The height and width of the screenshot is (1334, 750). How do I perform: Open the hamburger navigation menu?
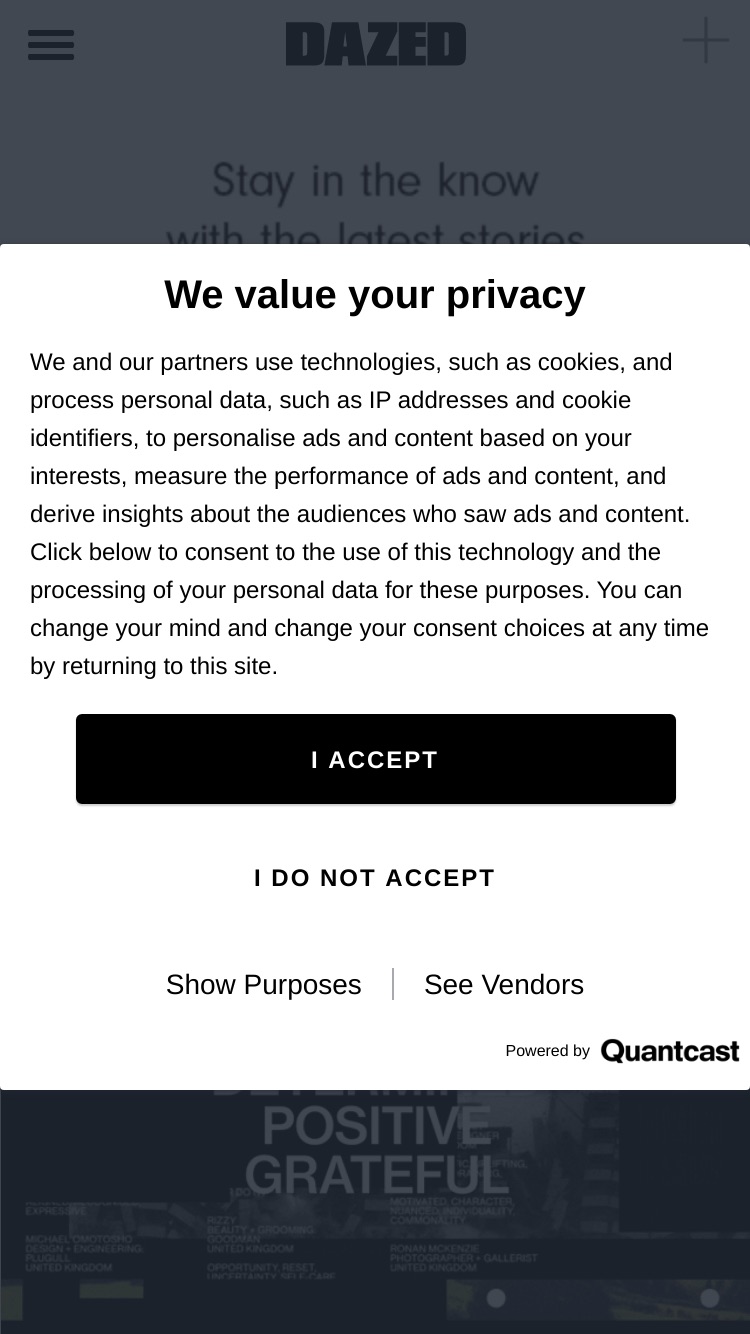coord(51,44)
